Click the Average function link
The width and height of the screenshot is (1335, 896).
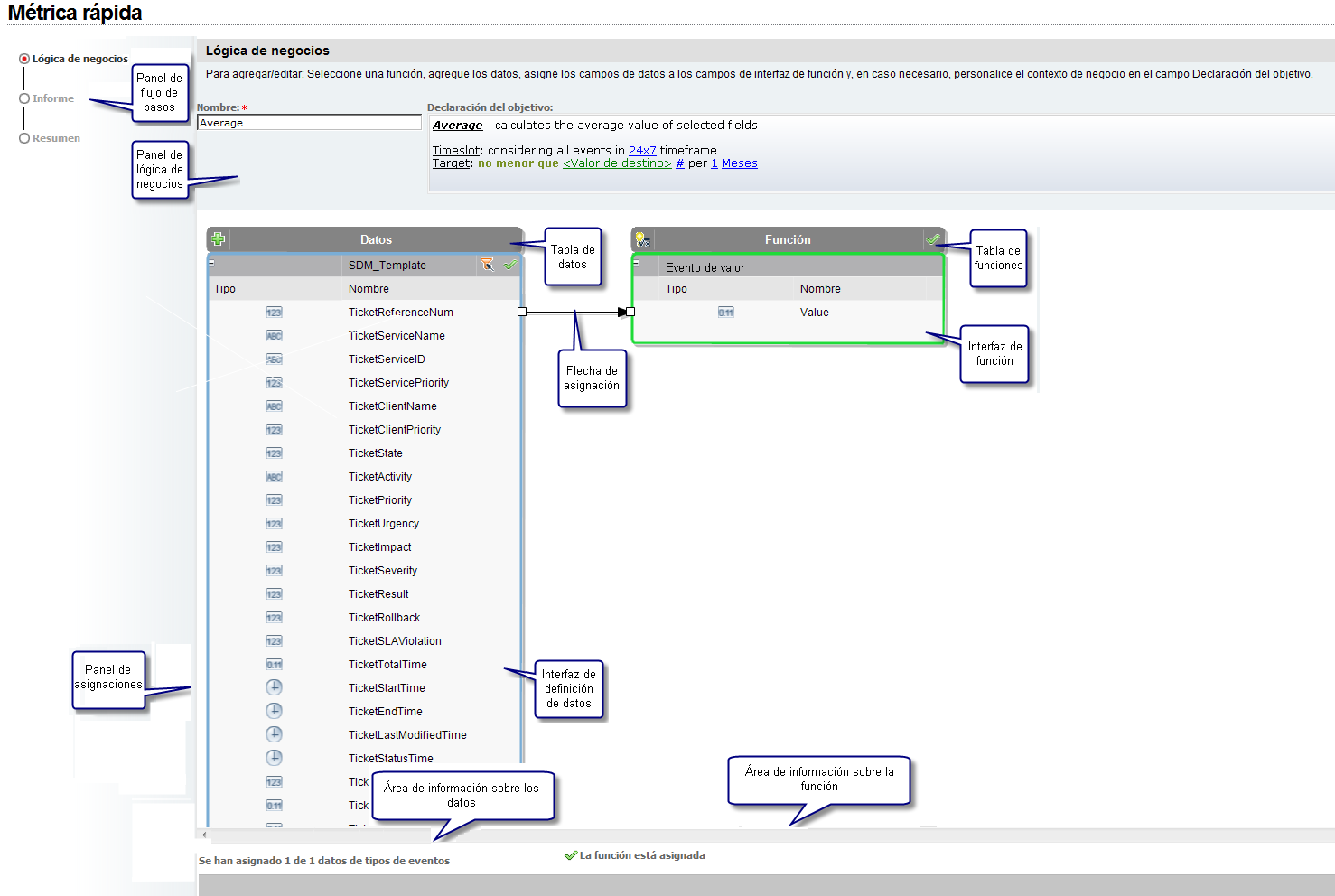pyautogui.click(x=457, y=126)
